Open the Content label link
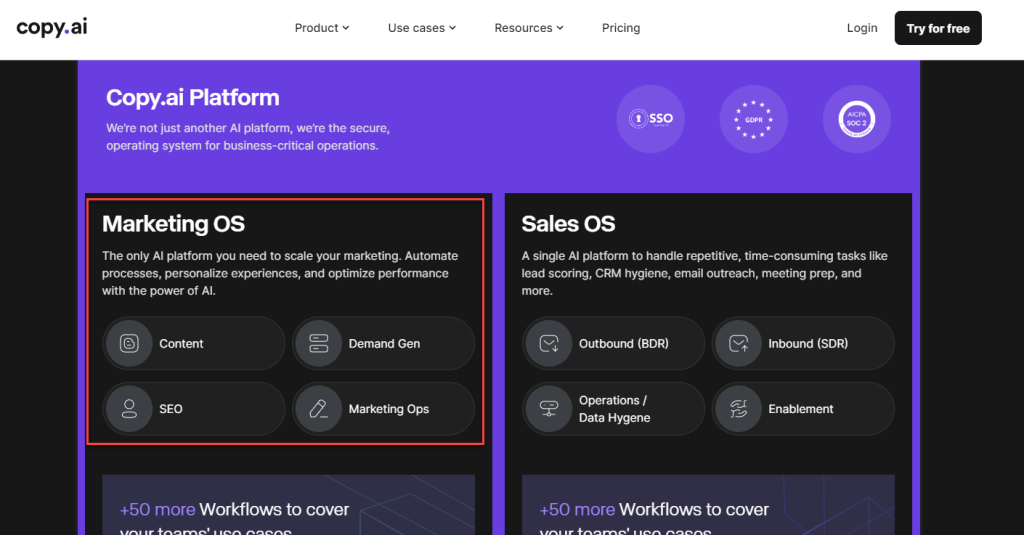Screen dimensions: 1024x535 pos(181,344)
